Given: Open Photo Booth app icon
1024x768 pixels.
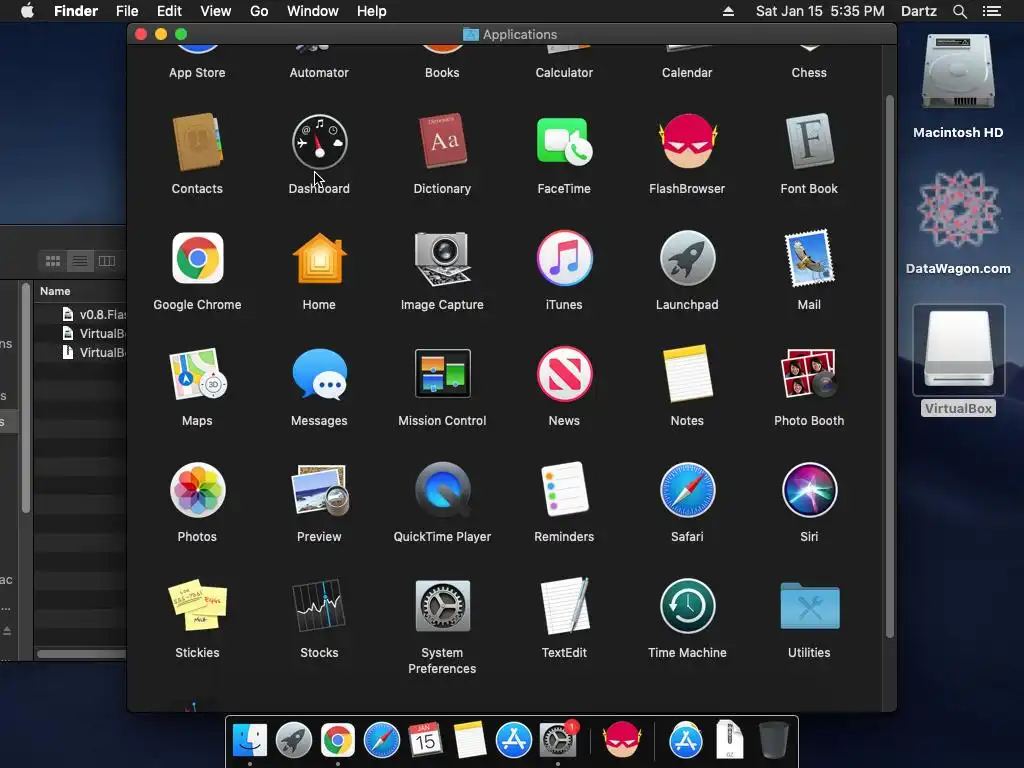Looking at the screenshot, I should point(809,374).
